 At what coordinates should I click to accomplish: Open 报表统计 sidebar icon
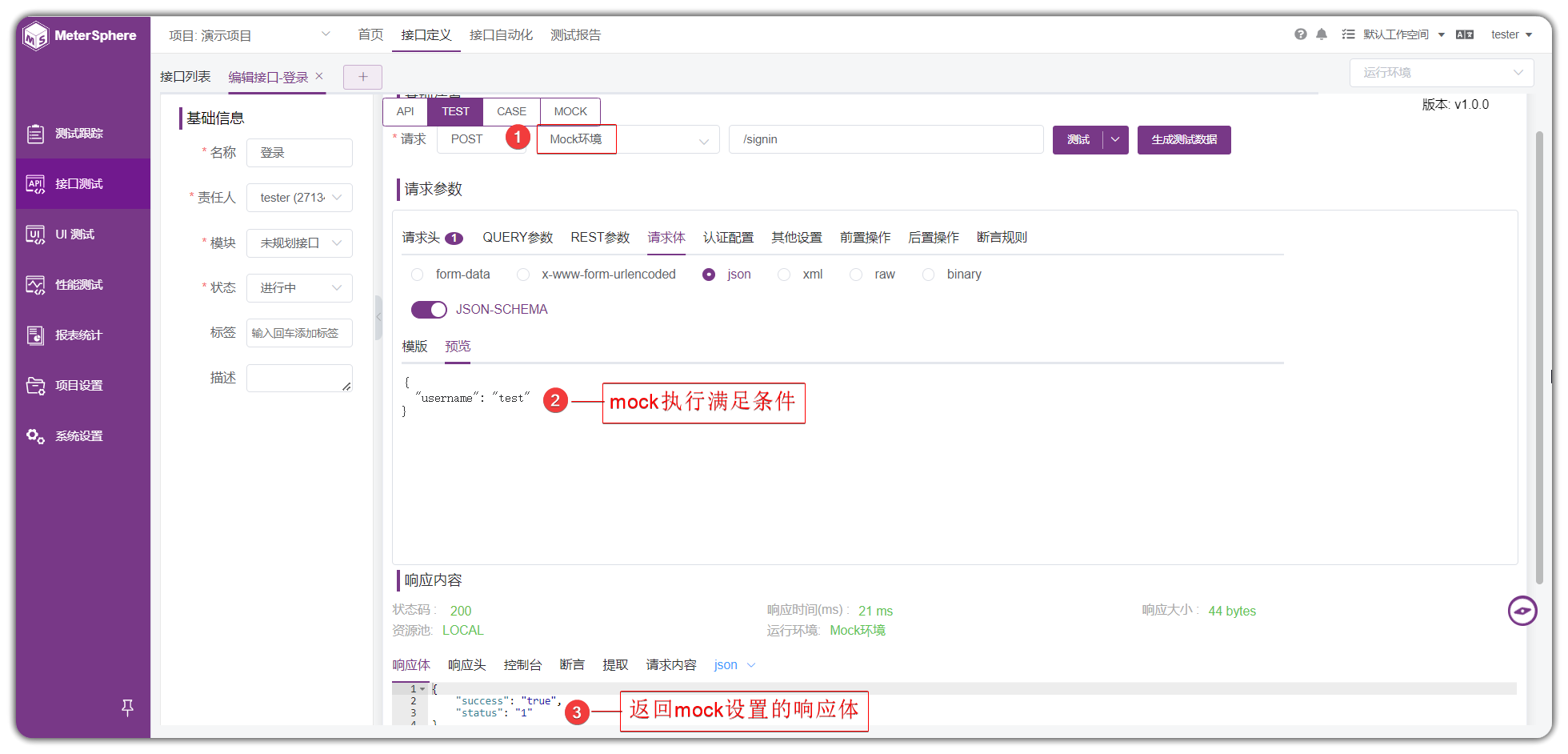click(x=35, y=335)
